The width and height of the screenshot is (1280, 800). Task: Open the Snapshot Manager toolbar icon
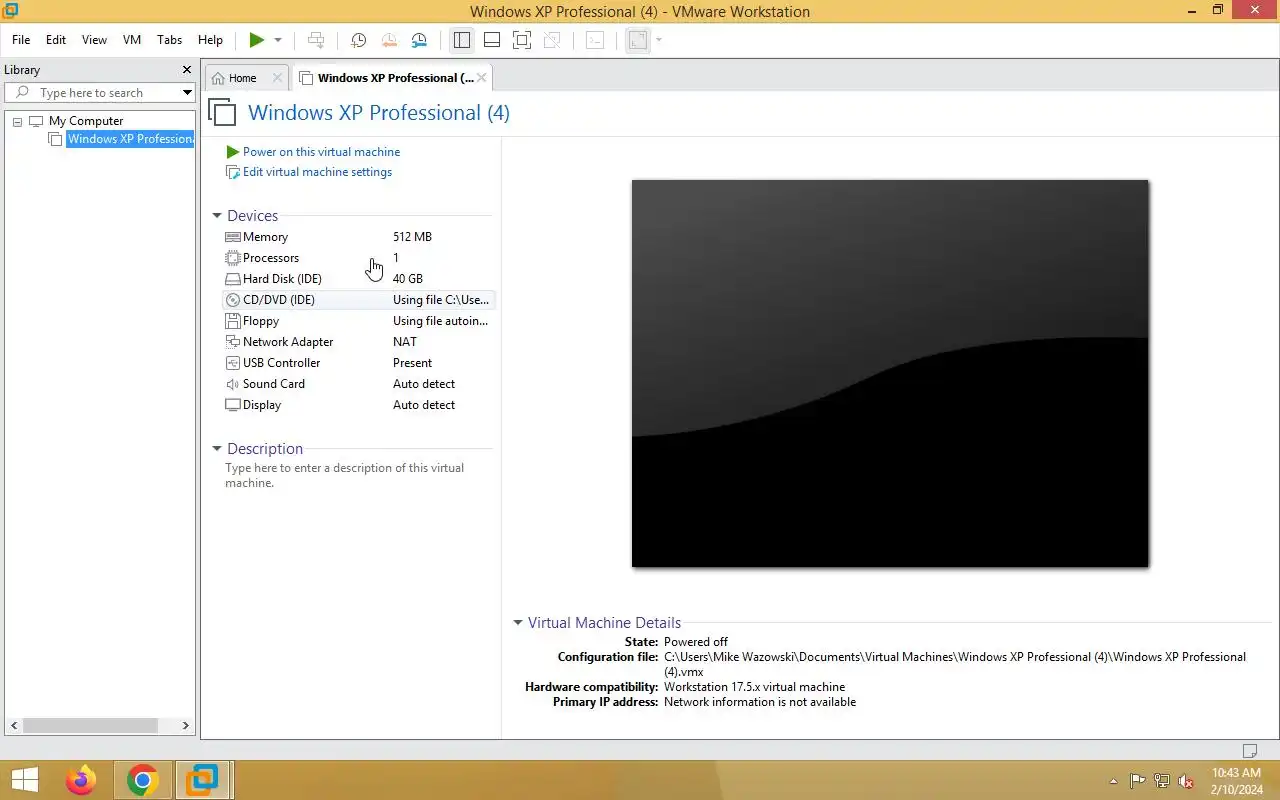coord(419,40)
